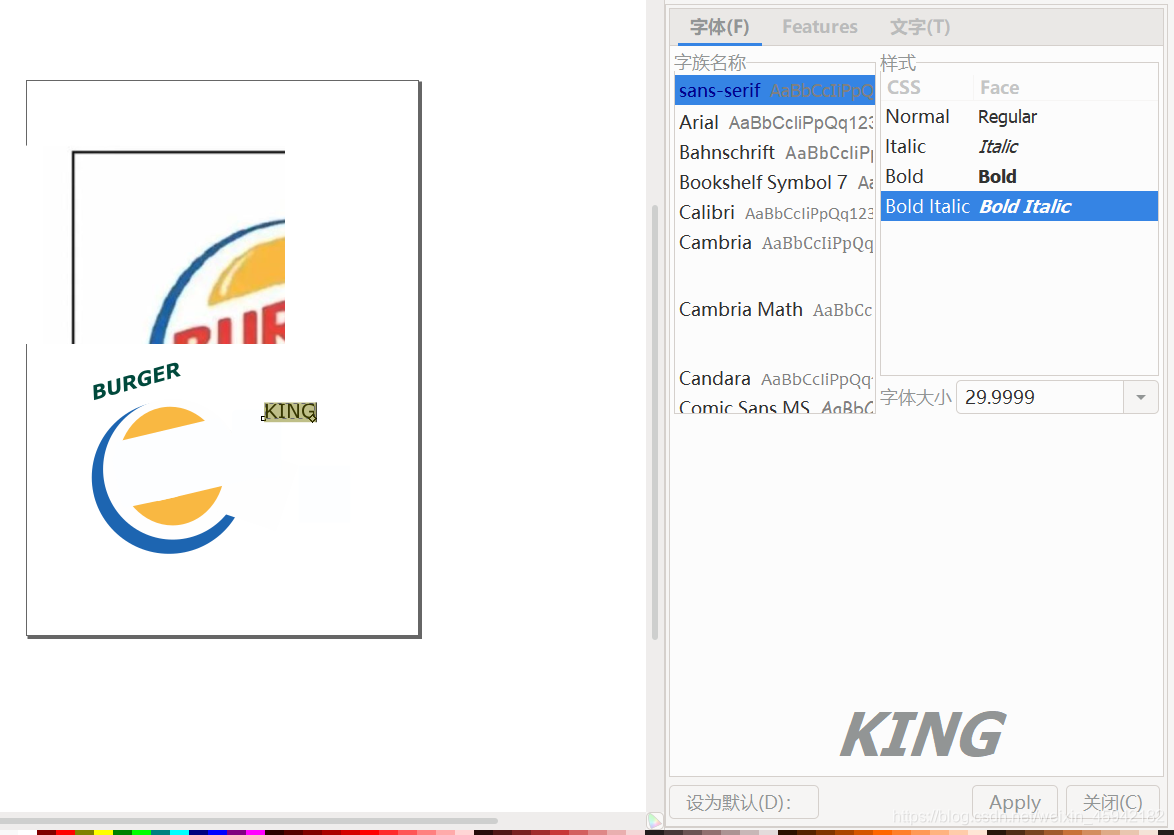
Task: Choose the Comic Sans MS font
Action: click(775, 407)
